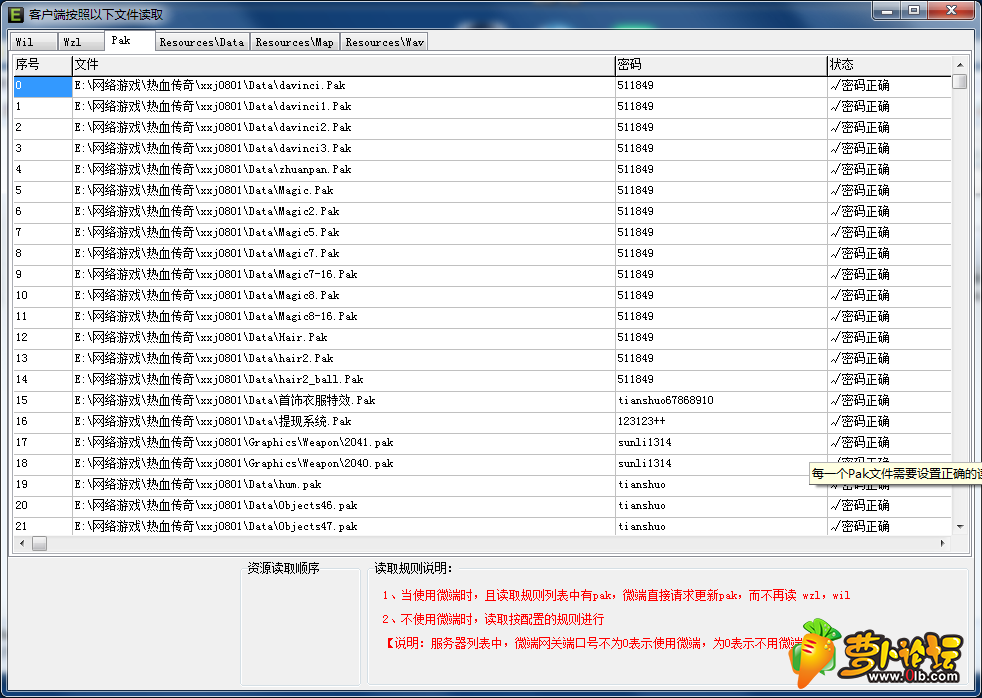Switch to the Wil tab
The width and height of the screenshot is (982, 698).
(x=34, y=42)
